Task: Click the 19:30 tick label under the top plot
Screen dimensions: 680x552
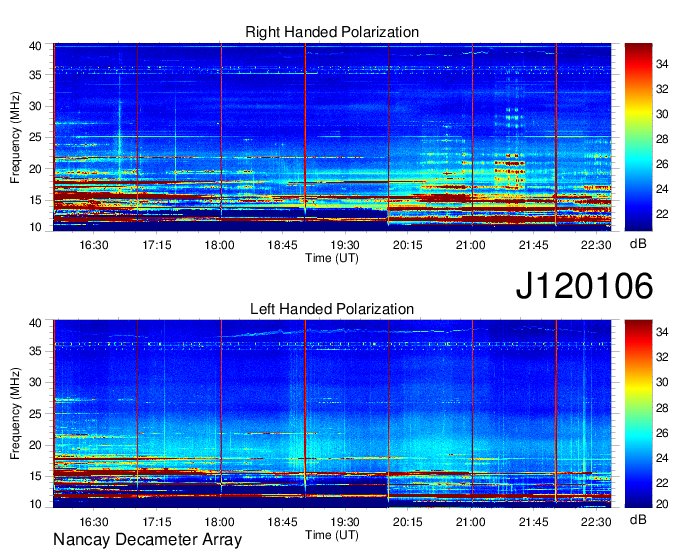Action: coord(345,245)
